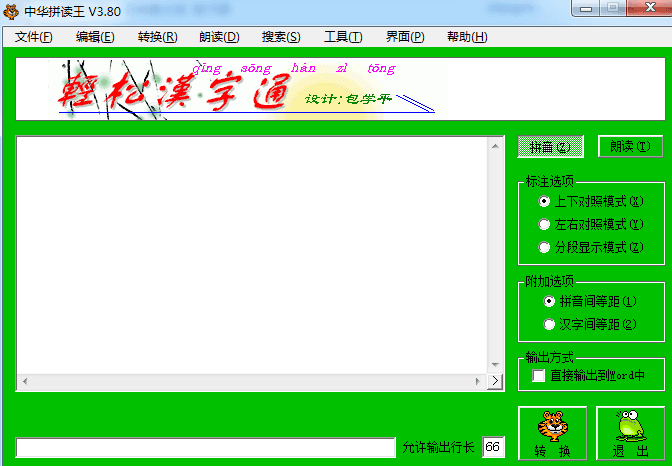This screenshot has height=466, width=672.
Task: Click the 拼音(Z) button
Action: coord(550,147)
